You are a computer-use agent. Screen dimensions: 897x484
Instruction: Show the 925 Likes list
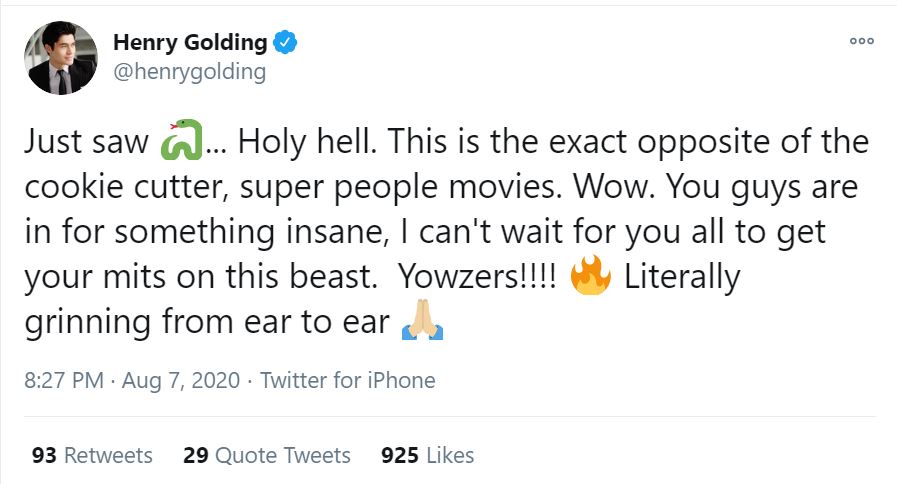[x=427, y=455]
